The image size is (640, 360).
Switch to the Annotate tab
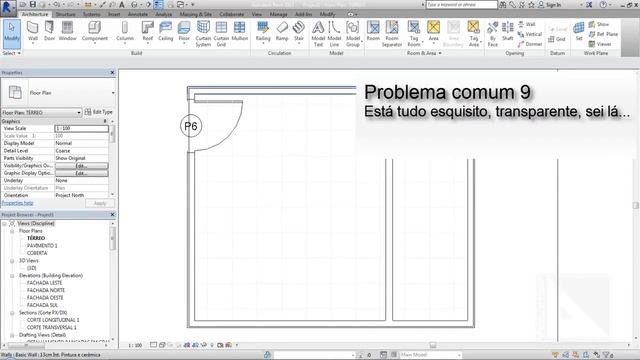(138, 14)
